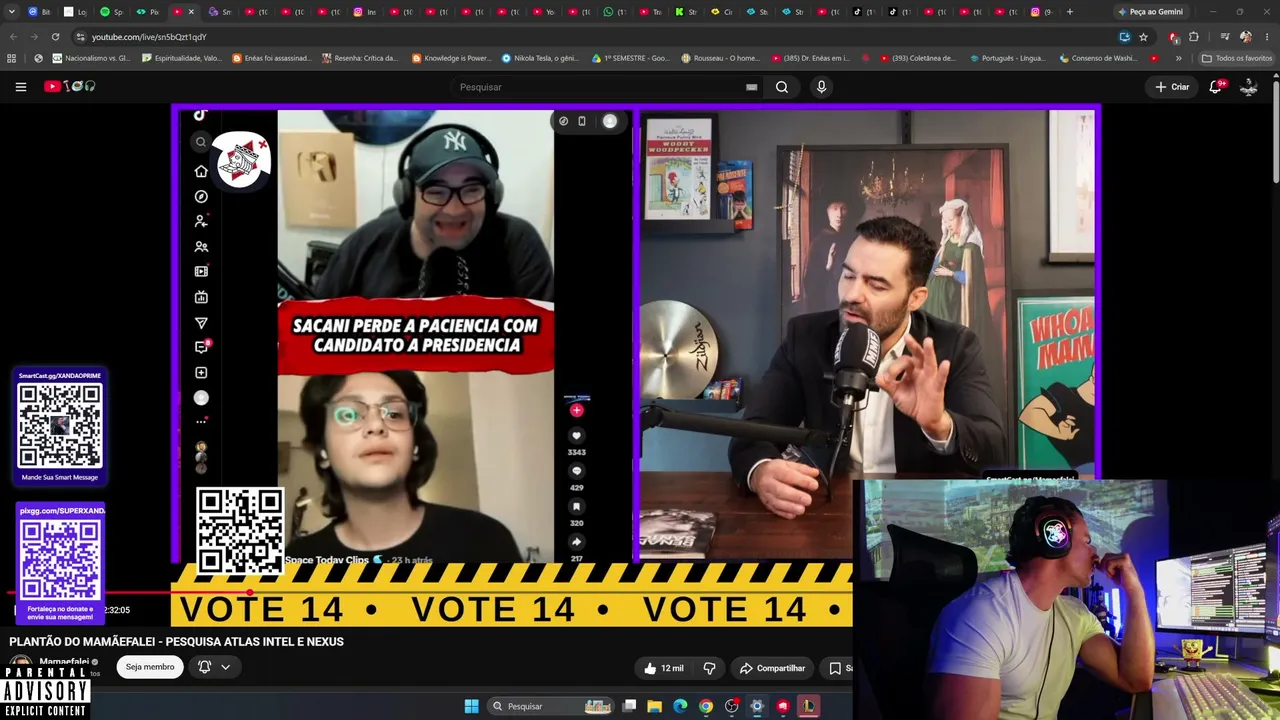
Task: Start voice search with the microphone icon
Action: [821, 87]
